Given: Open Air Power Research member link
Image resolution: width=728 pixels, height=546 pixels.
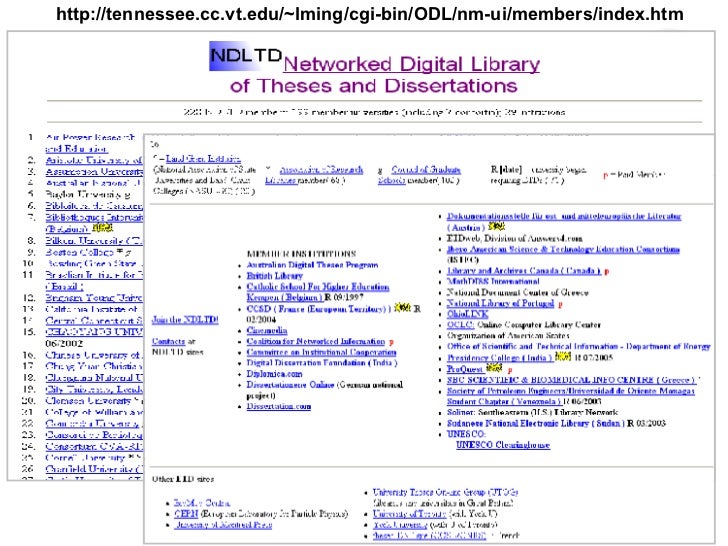Looking at the screenshot, I should (91, 143).
